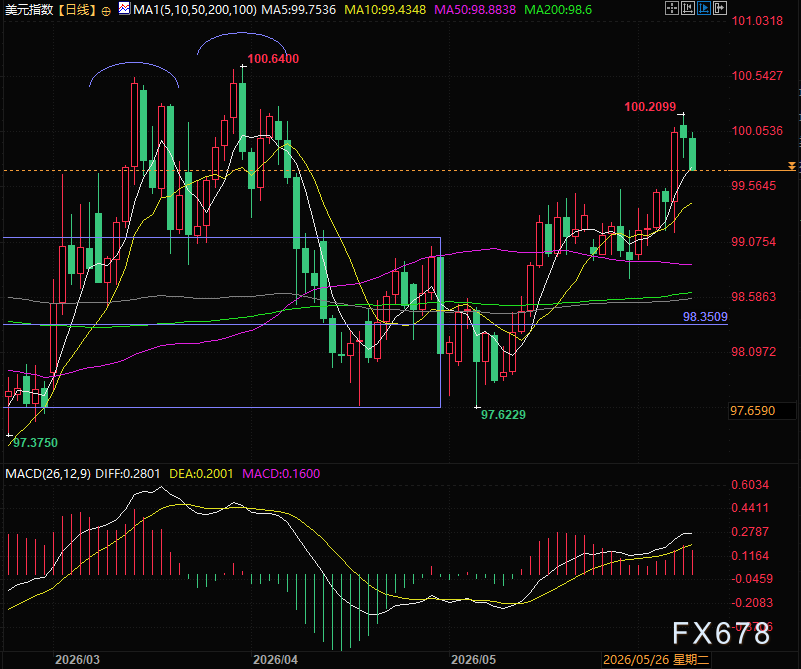Click the MA50:98.8838 value

click(475, 10)
